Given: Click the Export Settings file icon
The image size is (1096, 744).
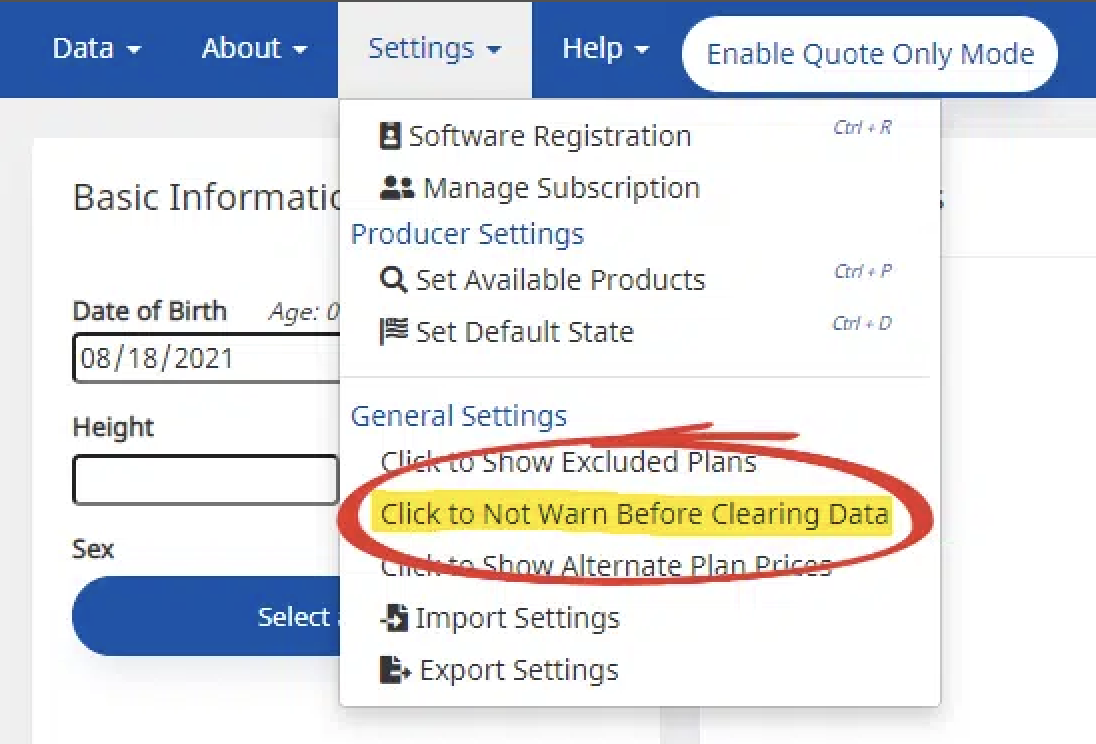Looking at the screenshot, I should click(395, 670).
